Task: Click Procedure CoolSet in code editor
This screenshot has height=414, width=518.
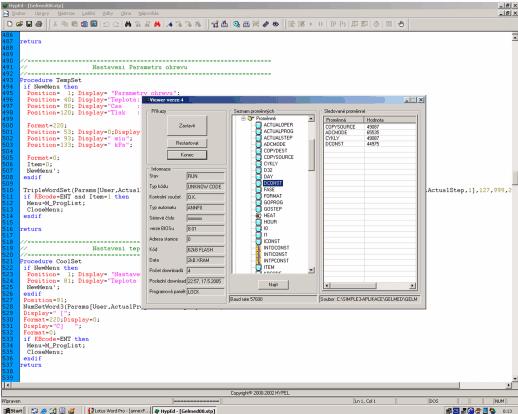Action: [x=50, y=261]
